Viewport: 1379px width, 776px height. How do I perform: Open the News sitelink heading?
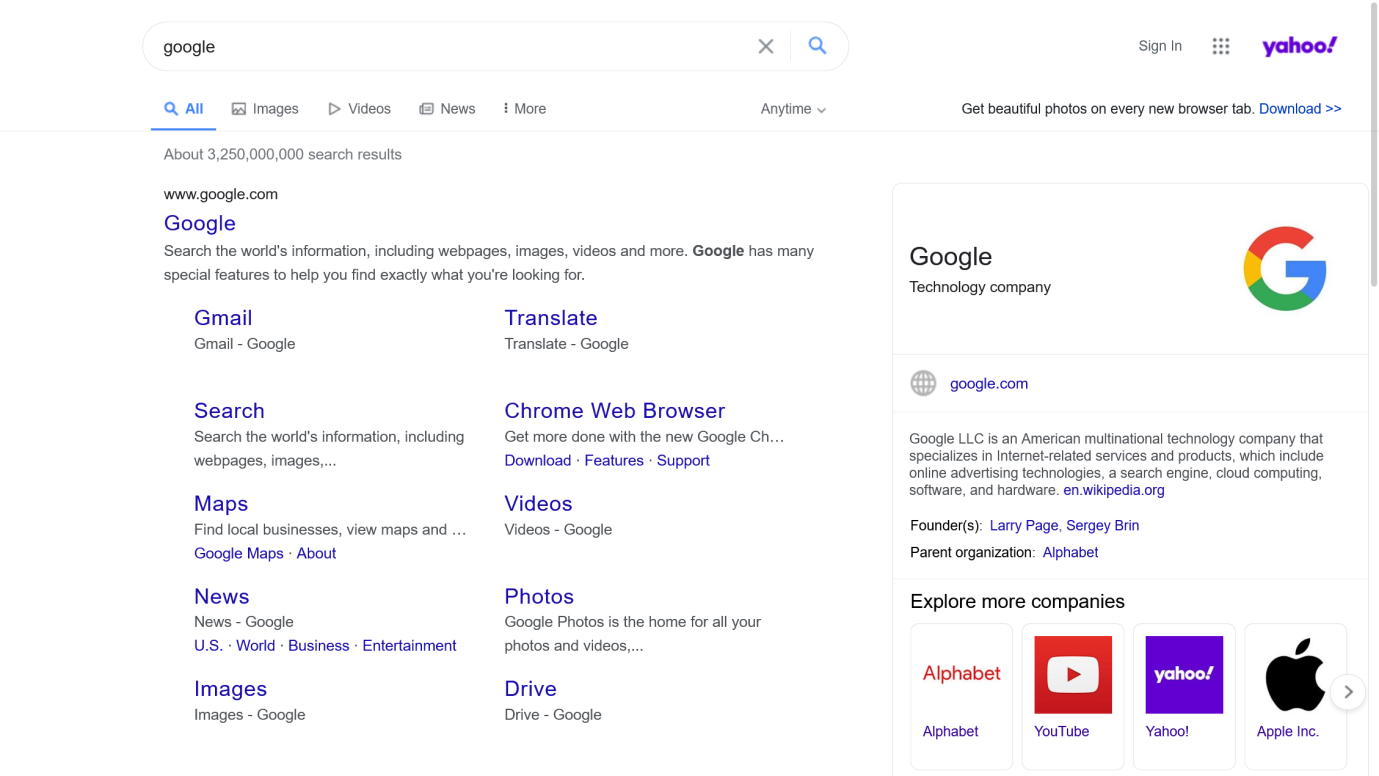point(222,597)
